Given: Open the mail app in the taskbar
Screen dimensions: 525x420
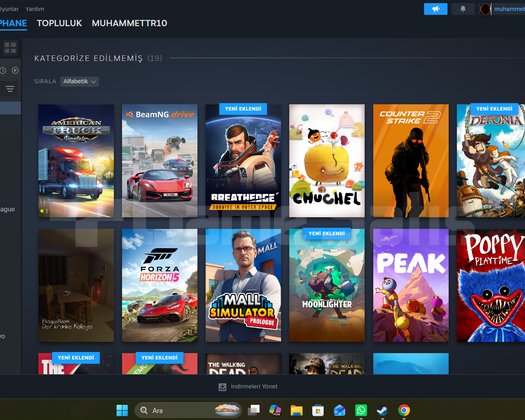Looking at the screenshot, I should click(339, 410).
